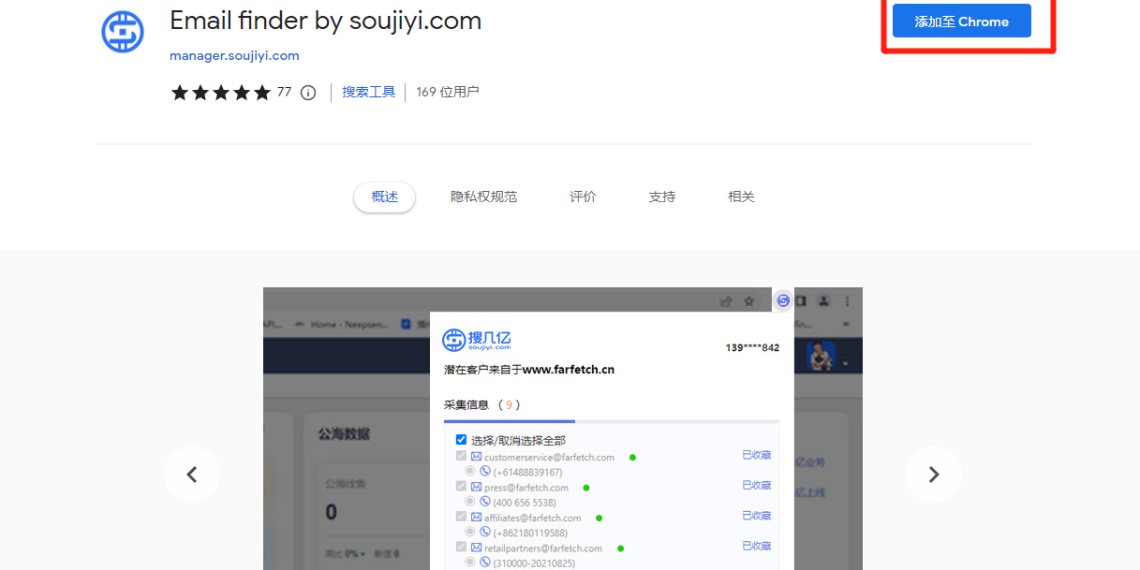This screenshot has width=1140, height=570.
Task: Toggle checkbox for press@farfetch.com
Action: click(461, 486)
